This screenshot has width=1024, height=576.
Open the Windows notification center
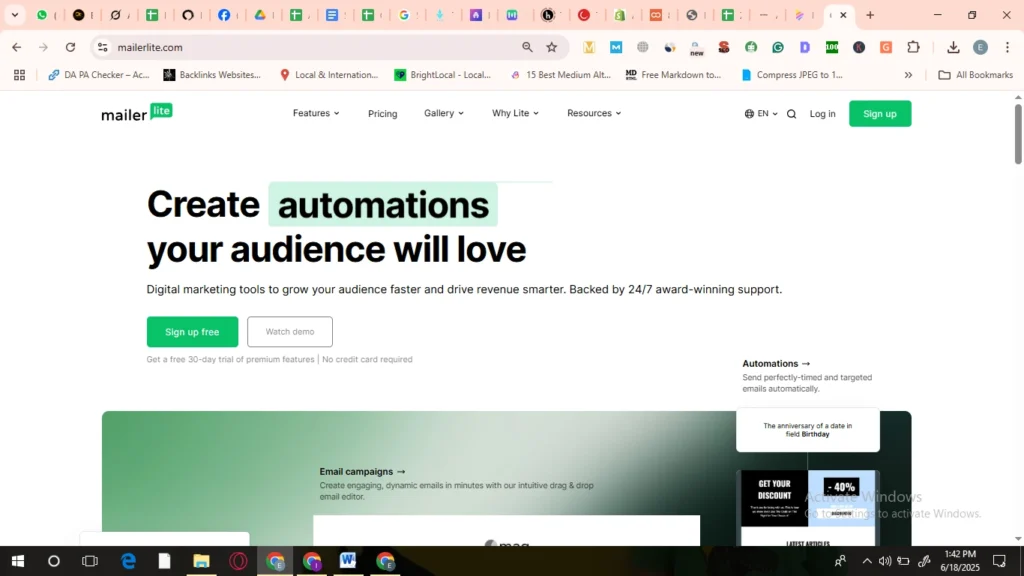click(999, 561)
